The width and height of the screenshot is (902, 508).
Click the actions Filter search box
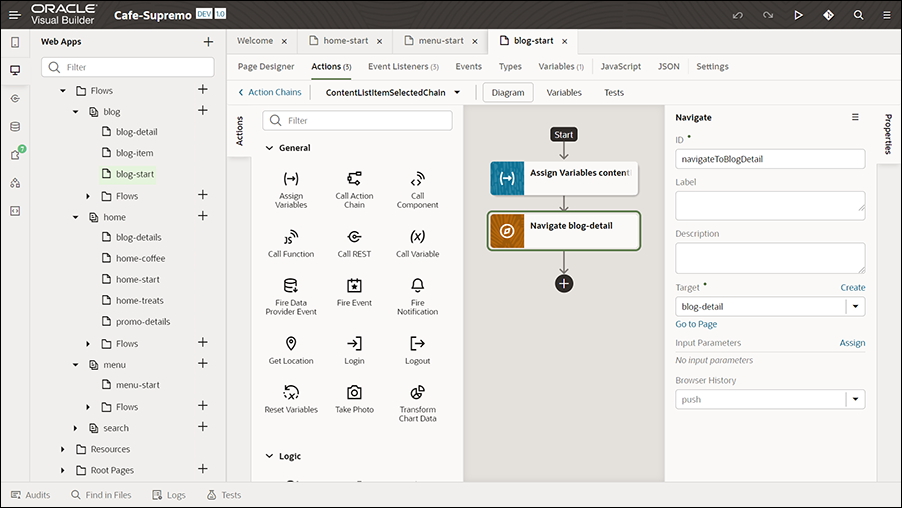357,120
